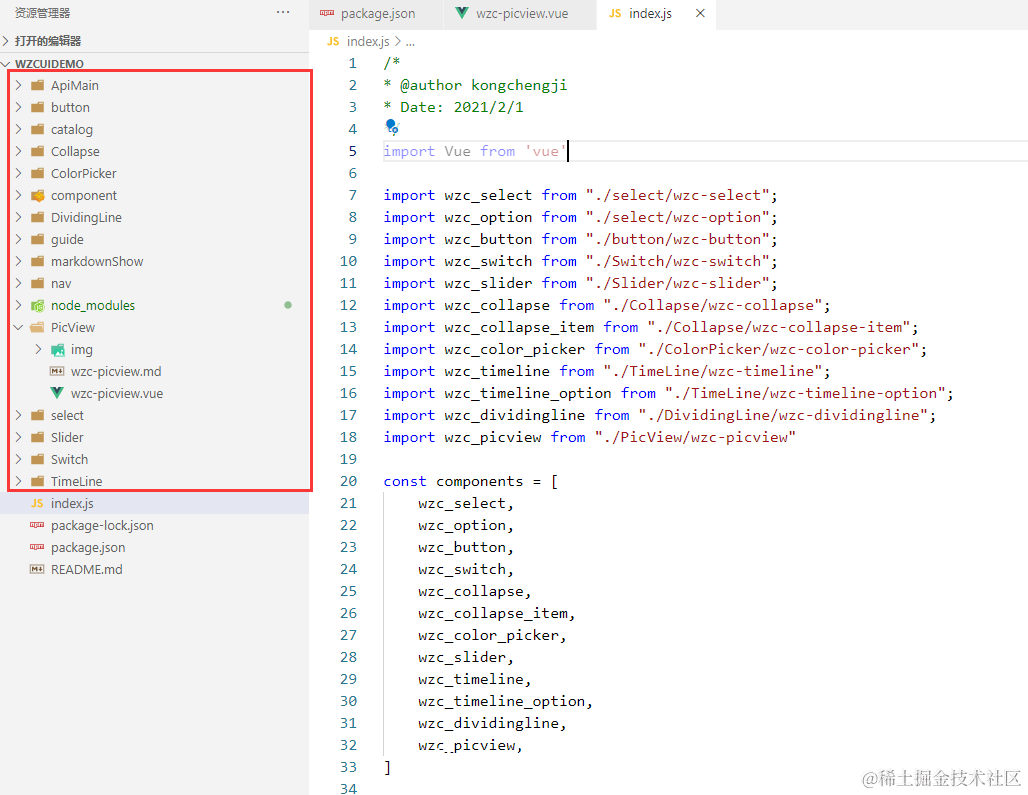This screenshot has width=1028, height=795.
Task: Click wzc_picview entry on line 32
Action: 466,745
